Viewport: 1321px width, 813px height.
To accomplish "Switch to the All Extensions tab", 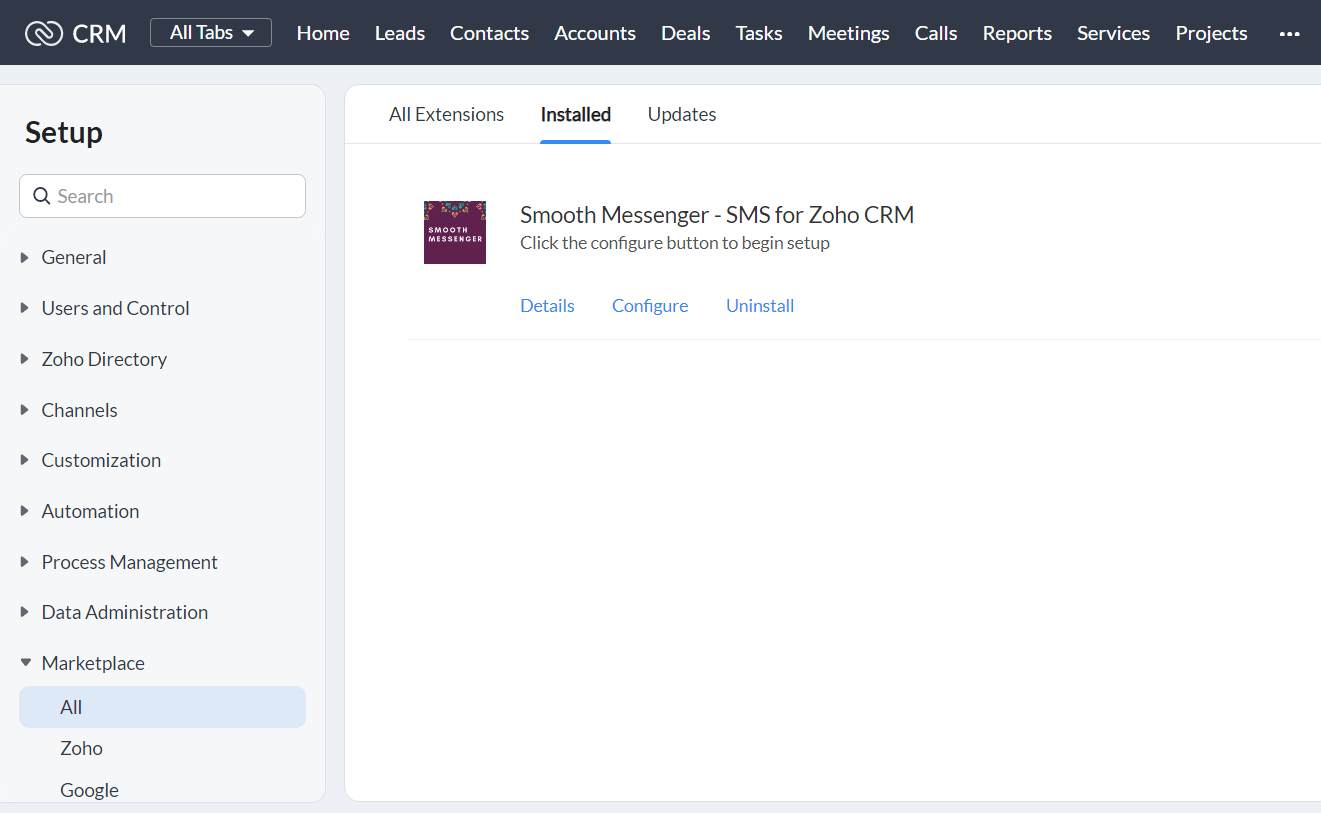I will click(447, 114).
